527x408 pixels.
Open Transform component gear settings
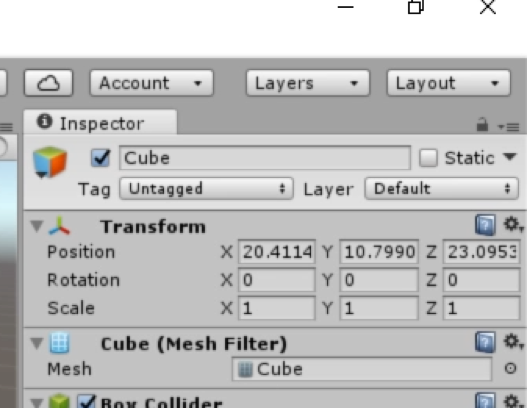point(513,225)
